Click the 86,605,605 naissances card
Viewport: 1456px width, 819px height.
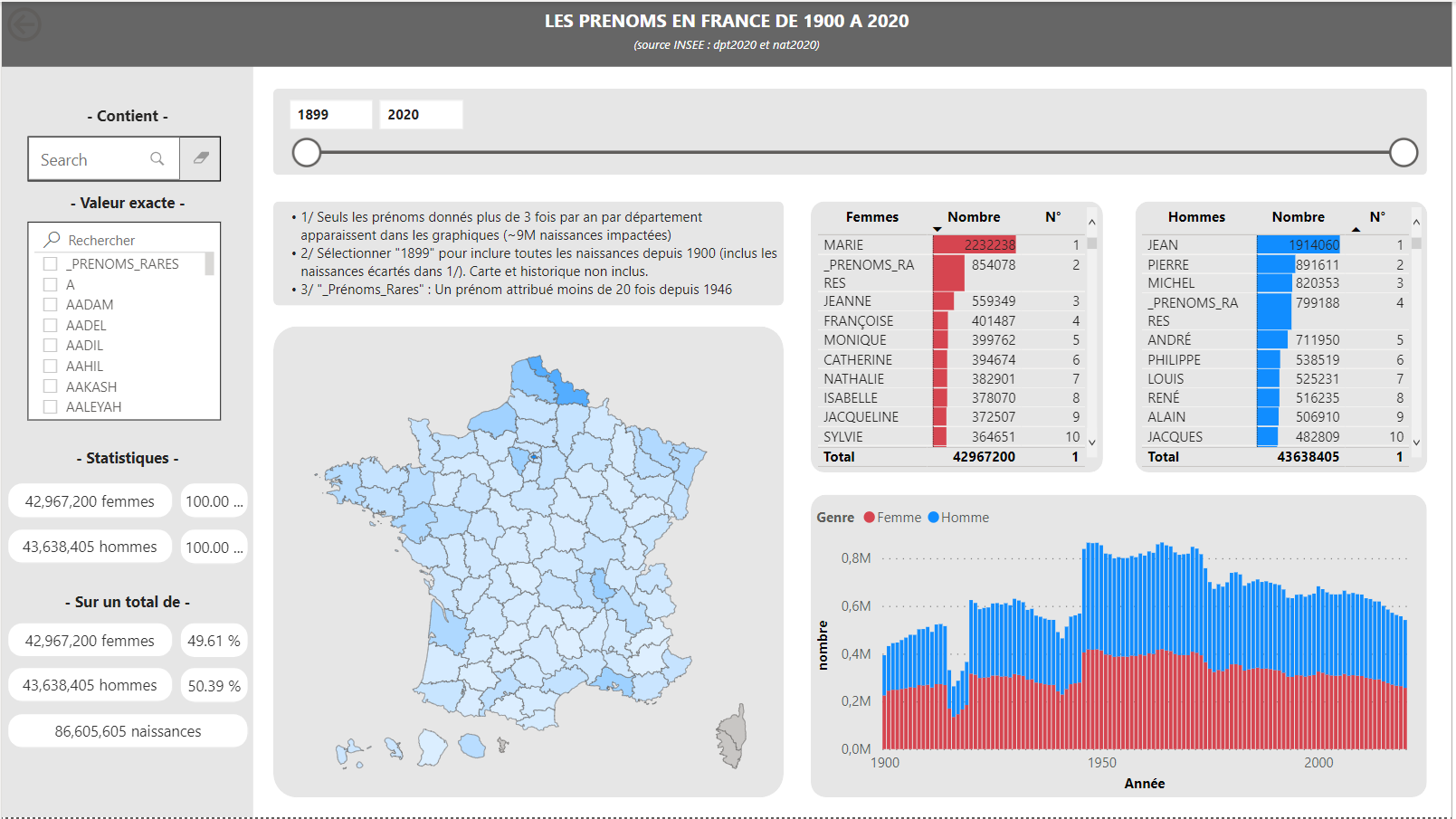point(128,731)
